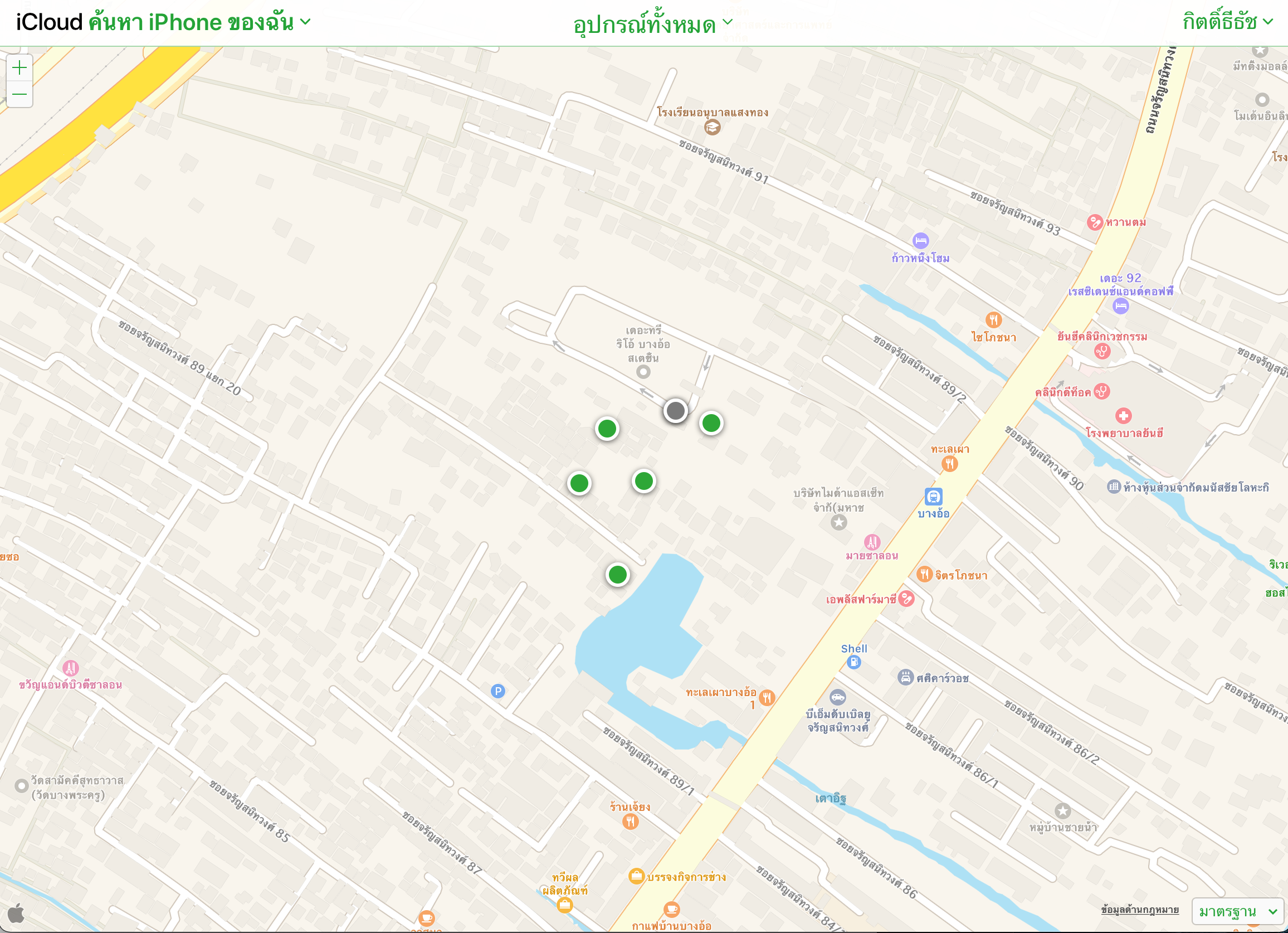Click the หวานตม place icon
The width and height of the screenshot is (1288, 933).
[1094, 222]
